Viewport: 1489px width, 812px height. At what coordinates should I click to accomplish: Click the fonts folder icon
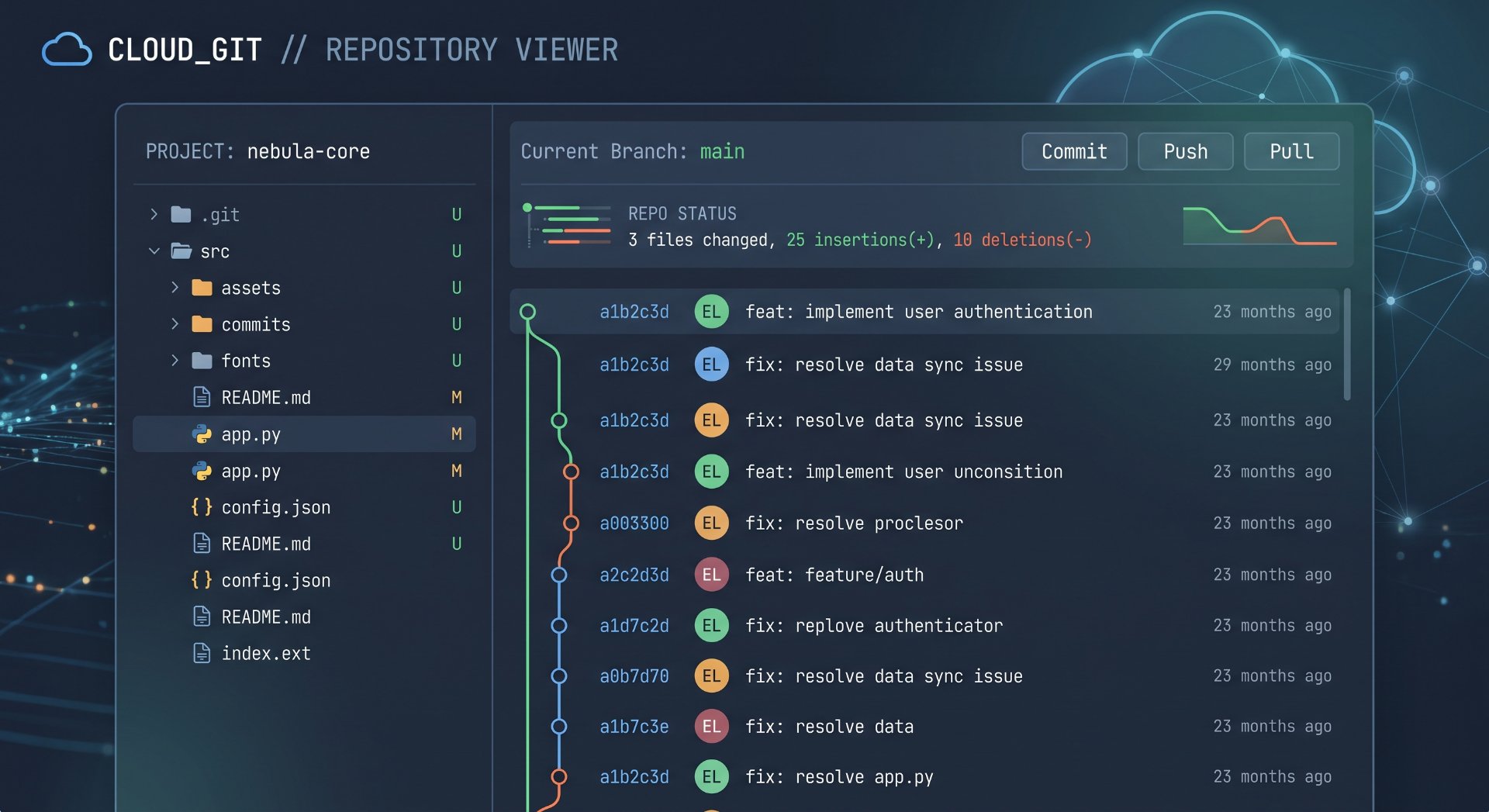coord(202,361)
